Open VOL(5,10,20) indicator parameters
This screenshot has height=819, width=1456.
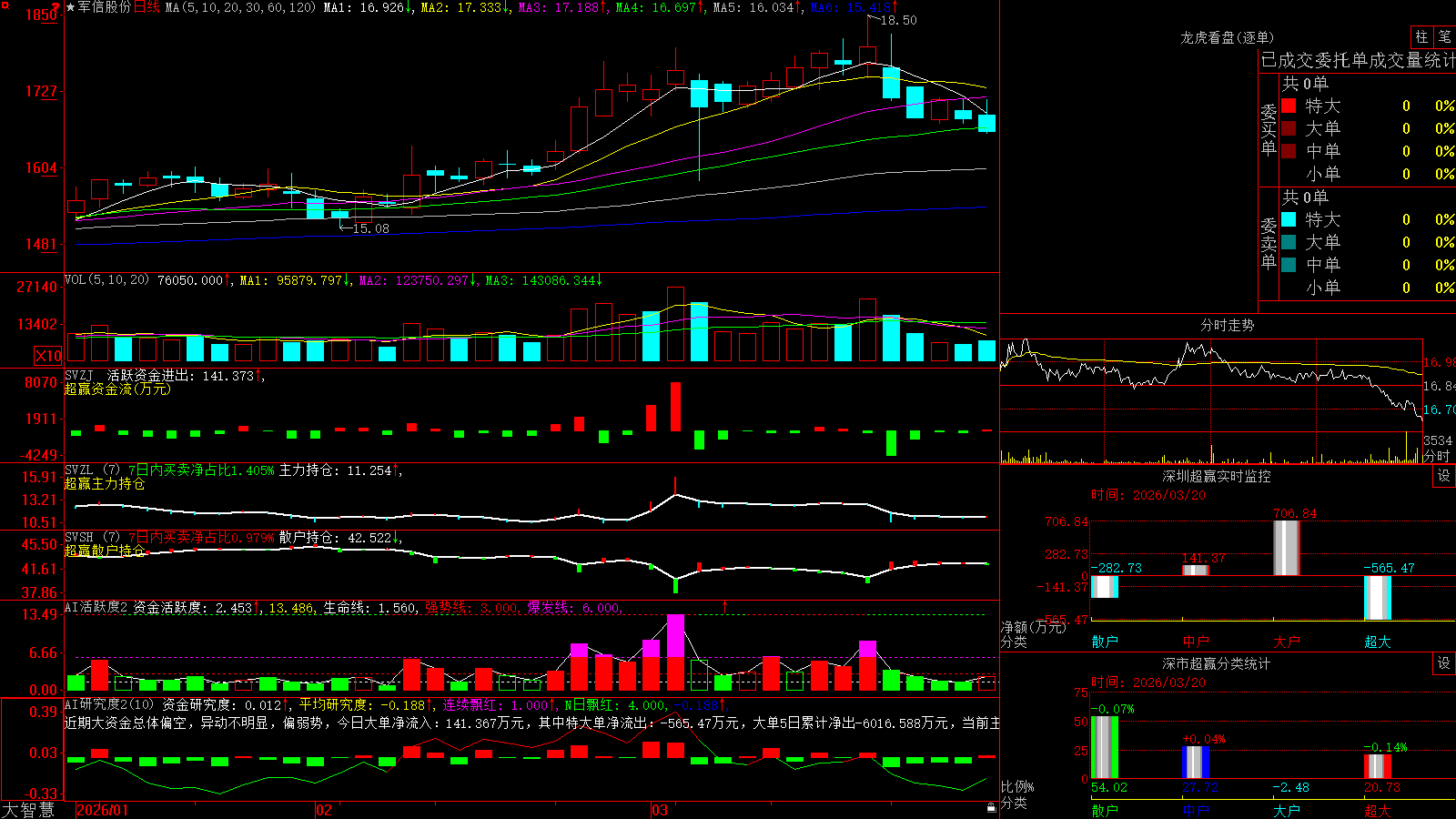point(106,280)
